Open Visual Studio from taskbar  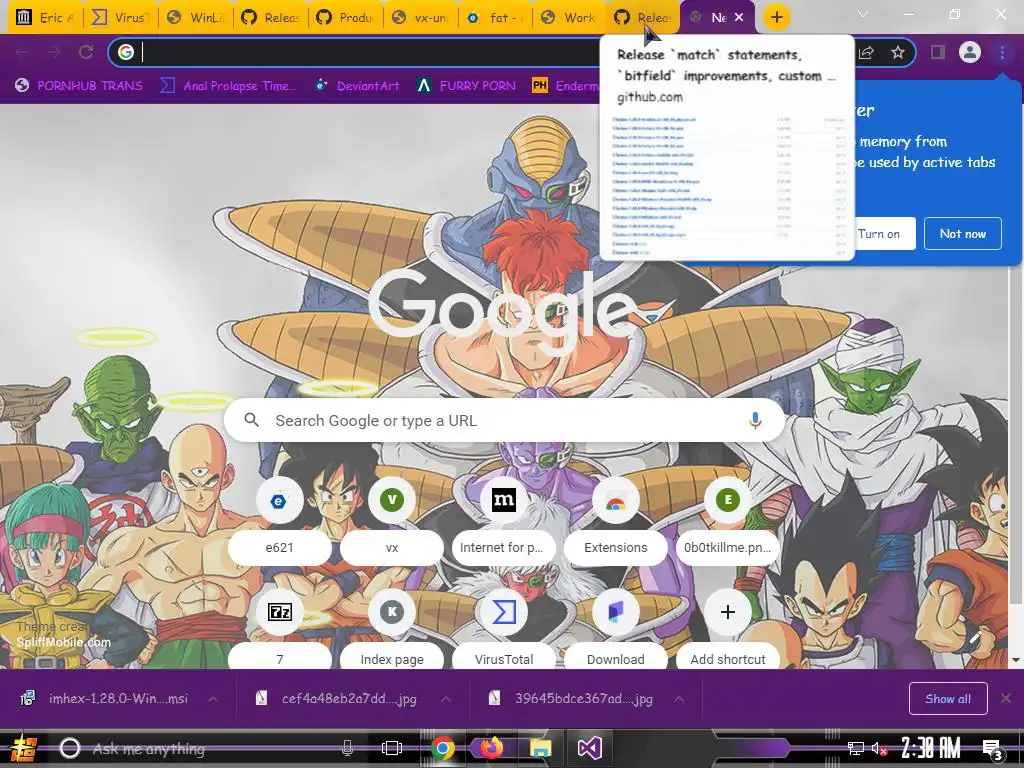589,748
